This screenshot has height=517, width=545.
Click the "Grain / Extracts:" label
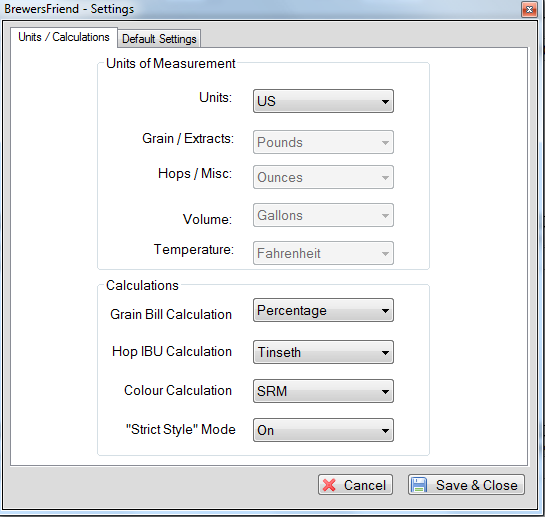pyautogui.click(x=188, y=139)
